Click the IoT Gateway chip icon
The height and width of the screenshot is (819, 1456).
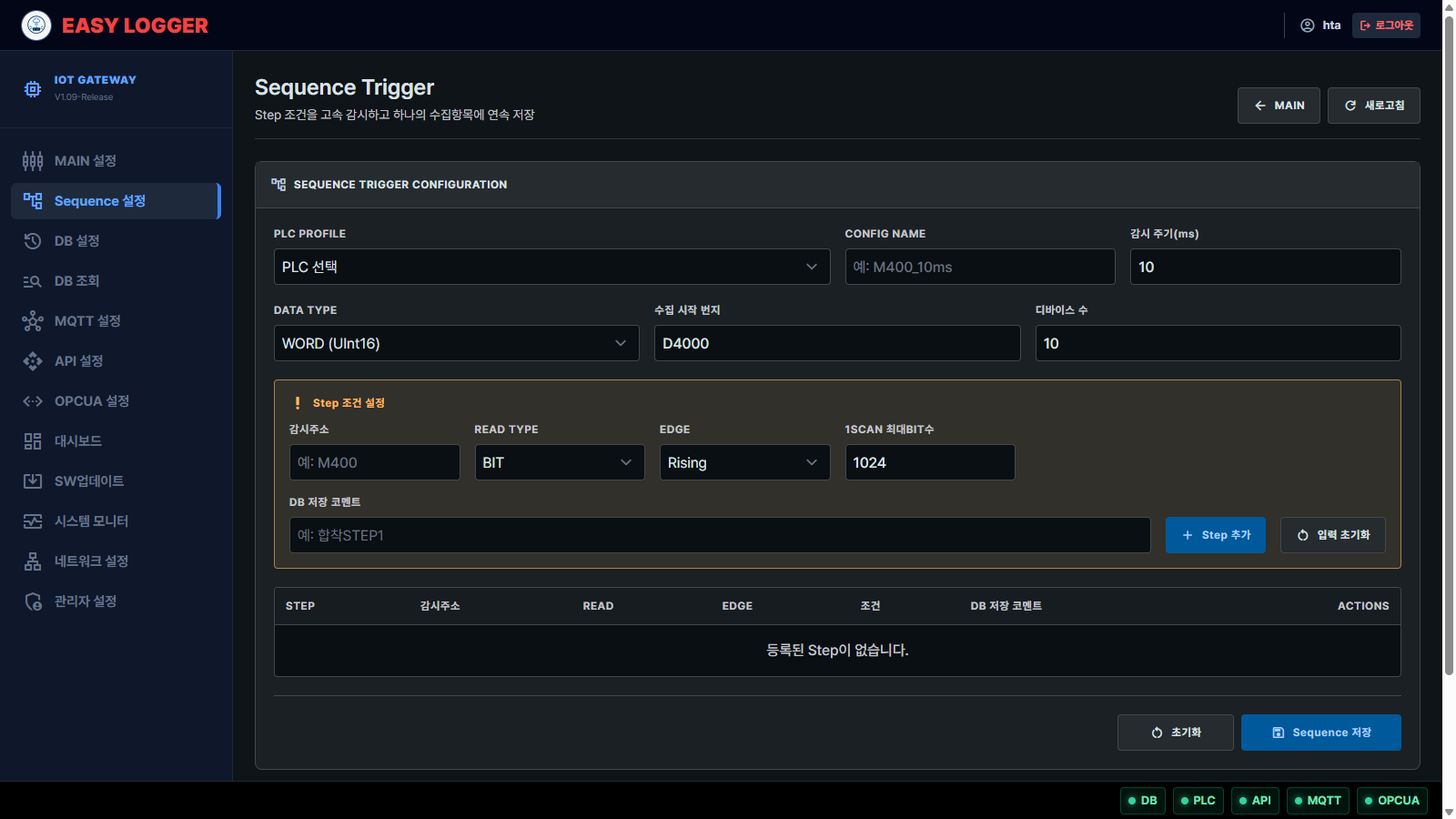tap(33, 89)
